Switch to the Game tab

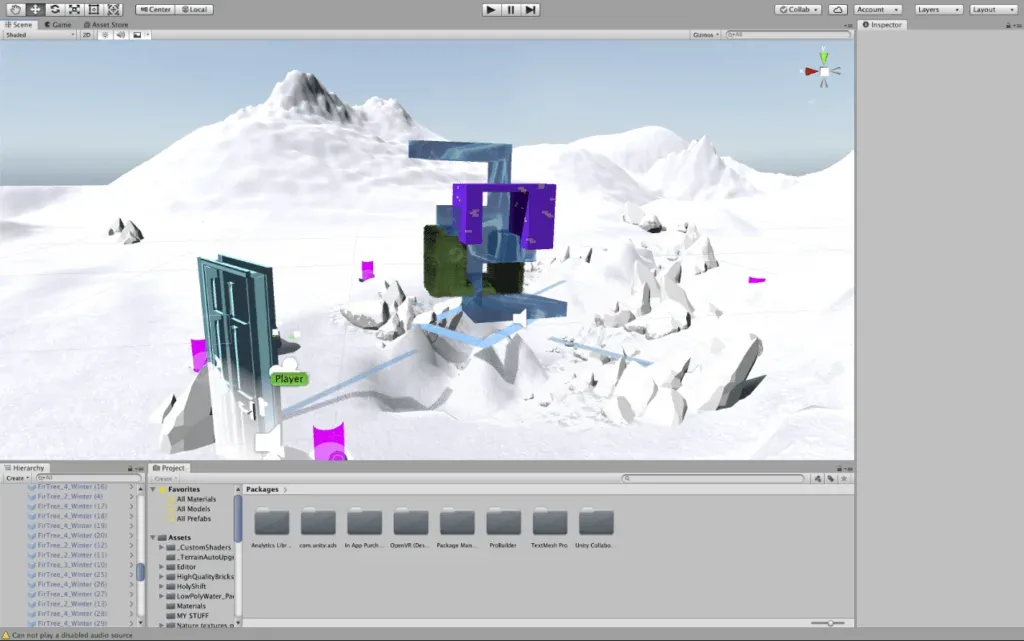57,24
